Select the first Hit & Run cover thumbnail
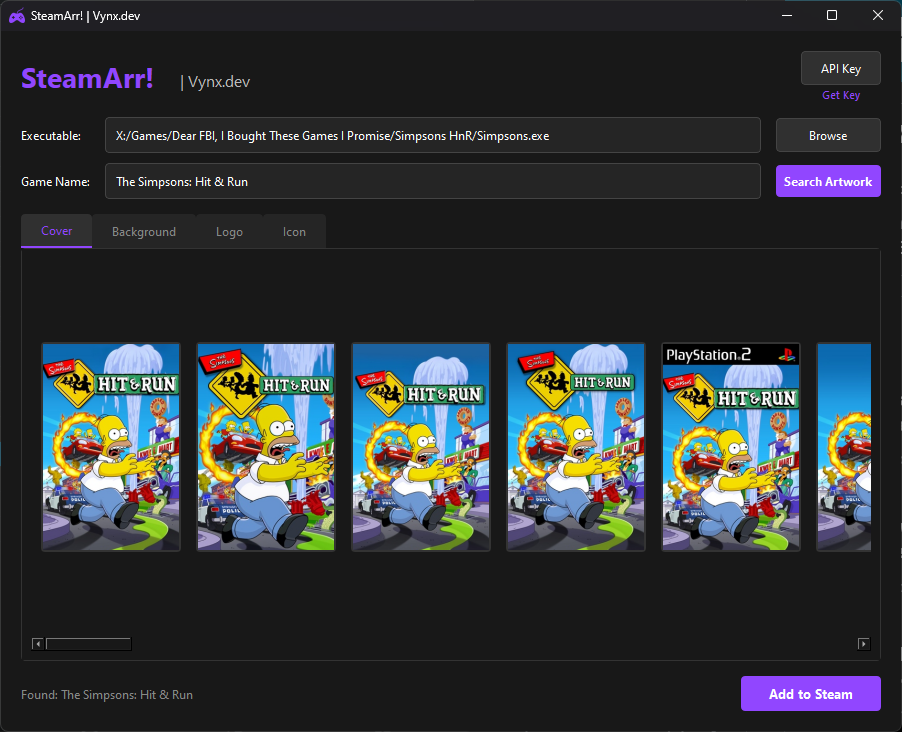Viewport: 902px width, 732px height. point(111,447)
